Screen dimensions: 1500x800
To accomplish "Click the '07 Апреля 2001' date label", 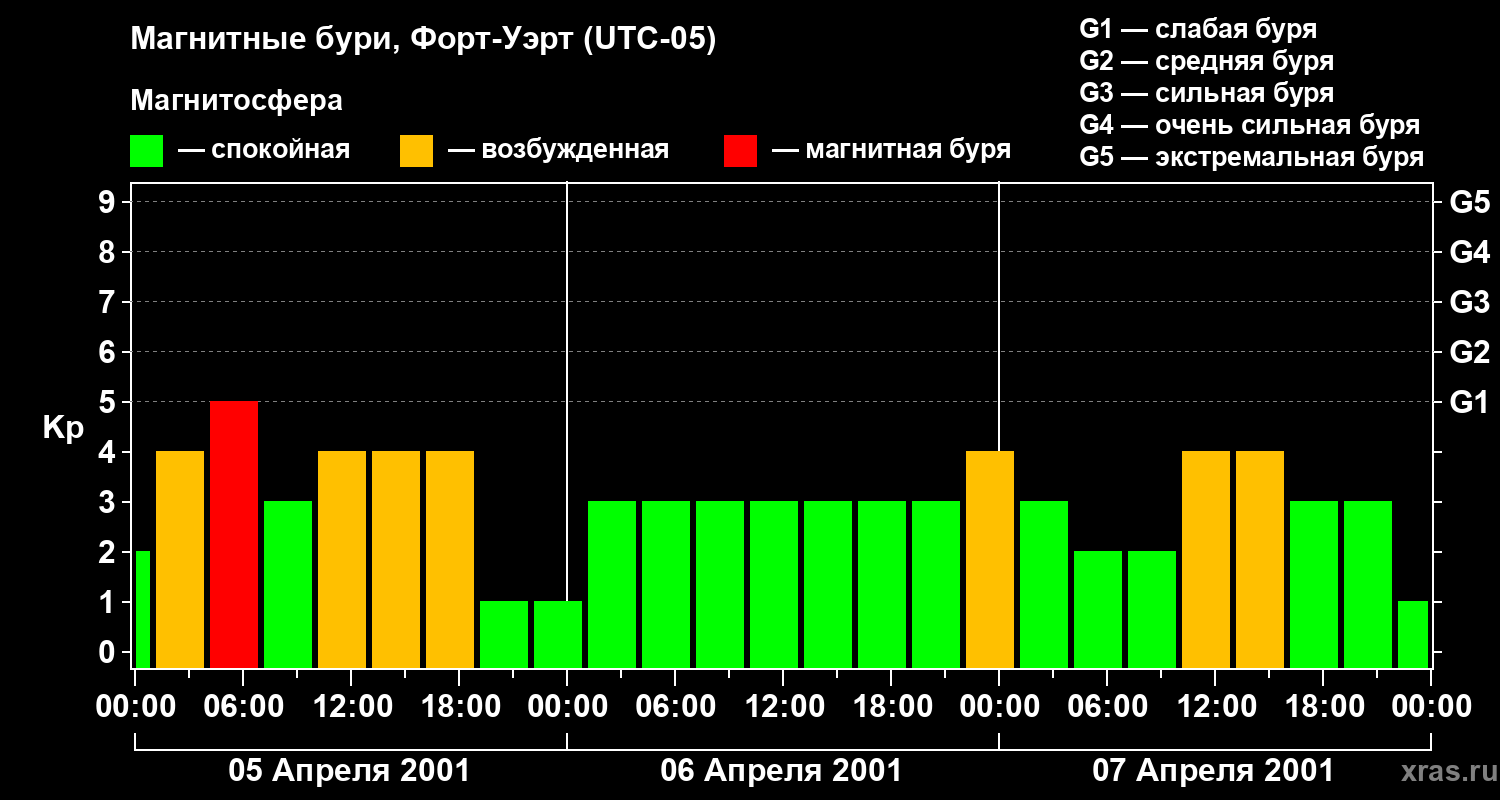I will (1213, 770).
